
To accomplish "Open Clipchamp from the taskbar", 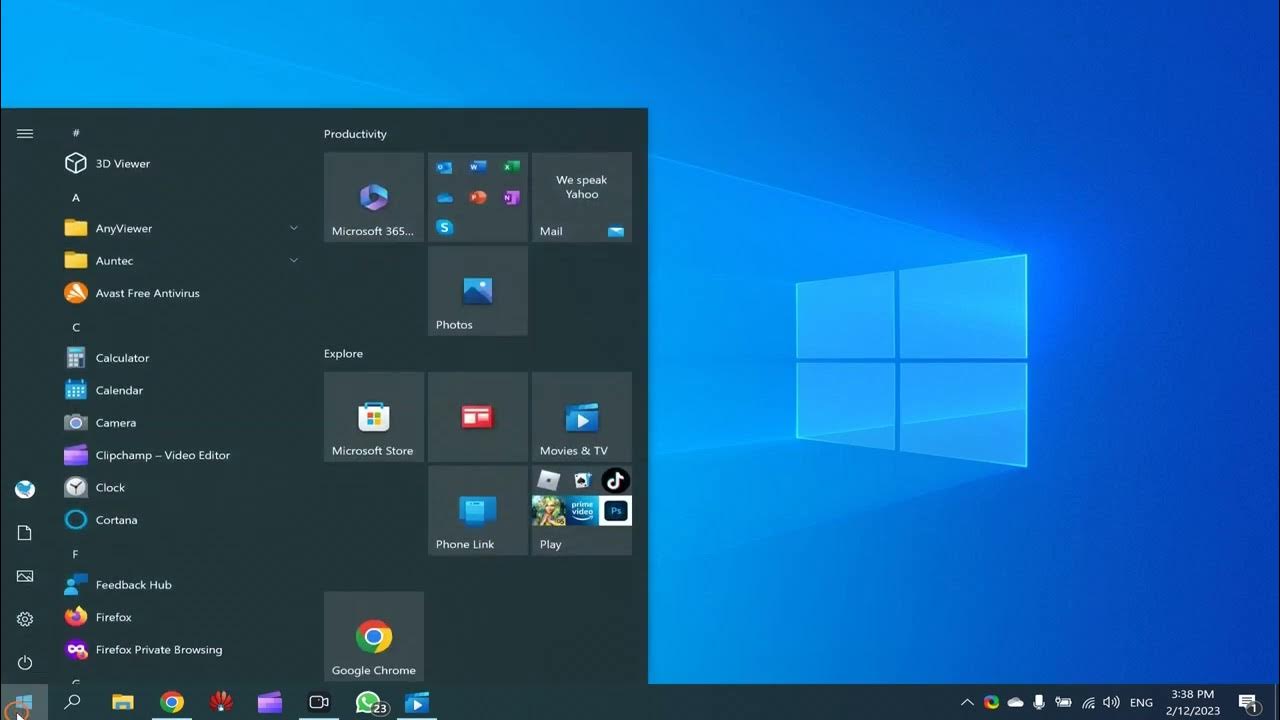I will [270, 703].
